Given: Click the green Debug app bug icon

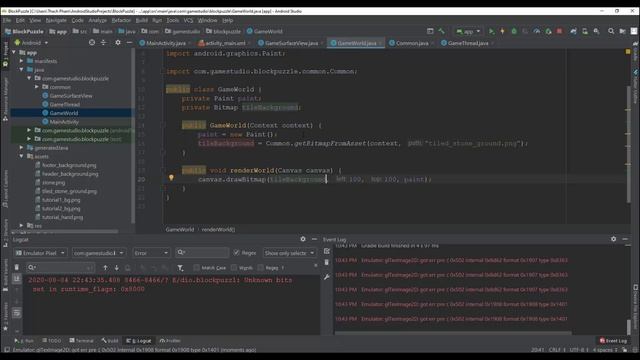Looking at the screenshot, I should tap(514, 31).
